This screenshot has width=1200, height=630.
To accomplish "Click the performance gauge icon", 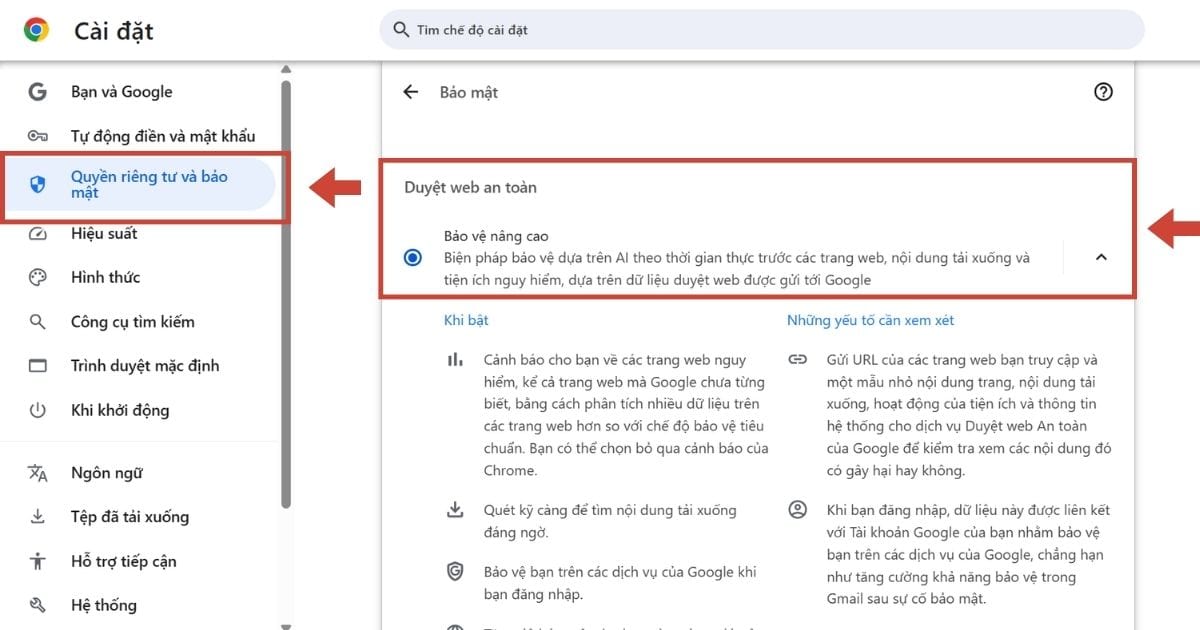I will coord(38,234).
